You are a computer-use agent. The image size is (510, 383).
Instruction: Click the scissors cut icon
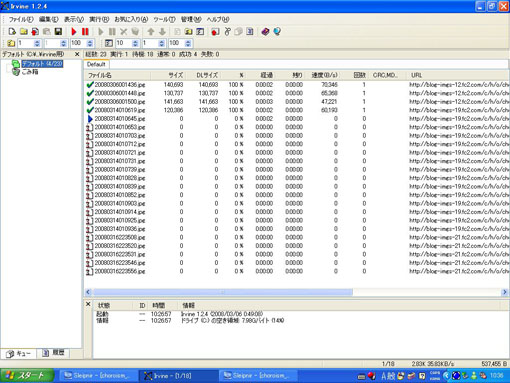tap(227, 32)
